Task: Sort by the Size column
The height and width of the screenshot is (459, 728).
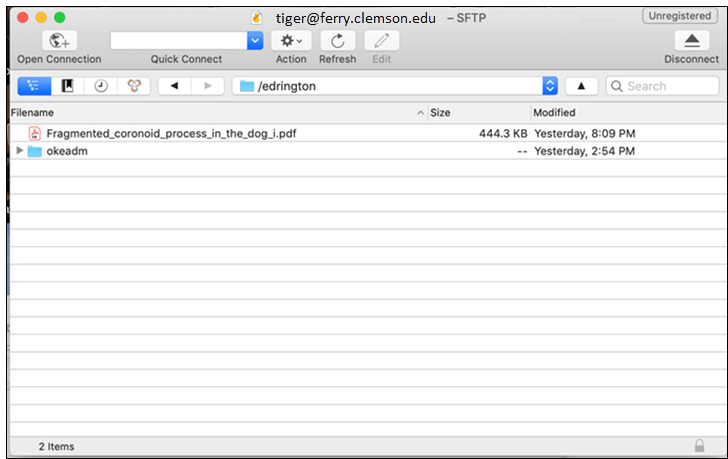Action: pos(479,113)
